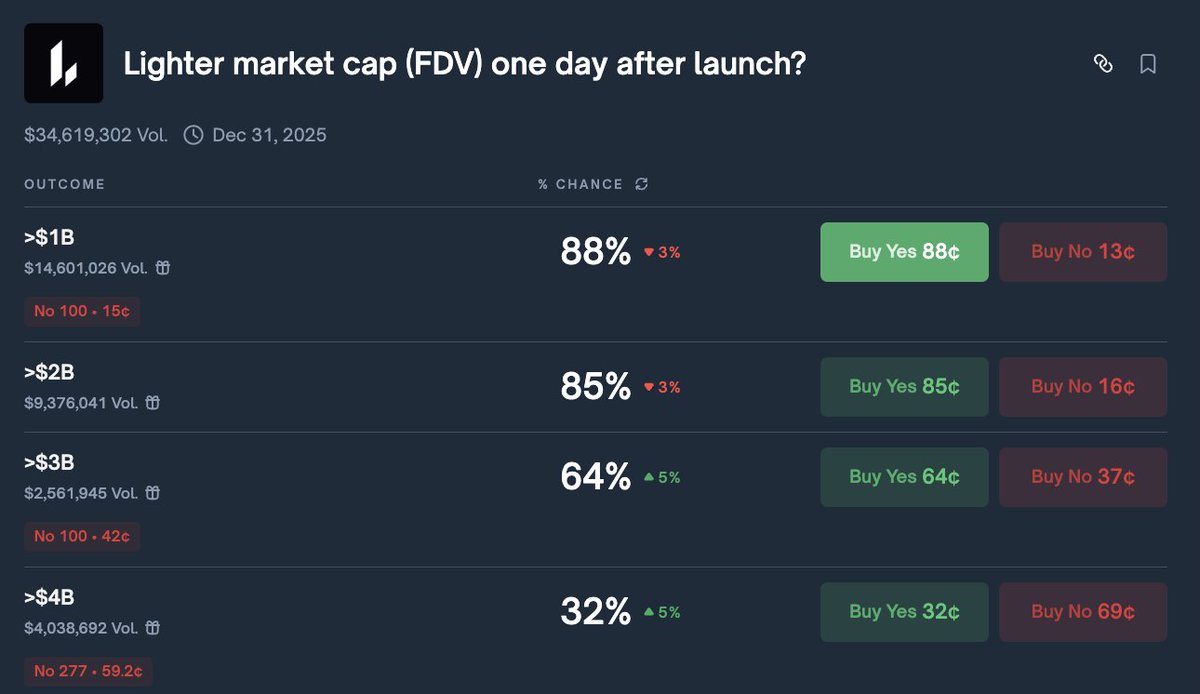Click the 'No 100 • 15¢' order badge
The height and width of the screenshot is (694, 1200).
click(x=82, y=311)
